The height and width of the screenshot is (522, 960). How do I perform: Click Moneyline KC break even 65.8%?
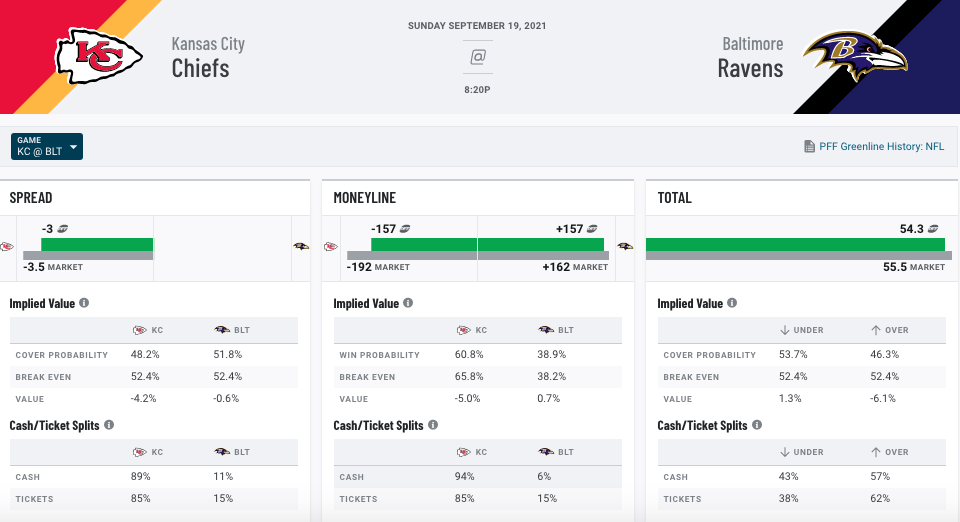pos(469,376)
